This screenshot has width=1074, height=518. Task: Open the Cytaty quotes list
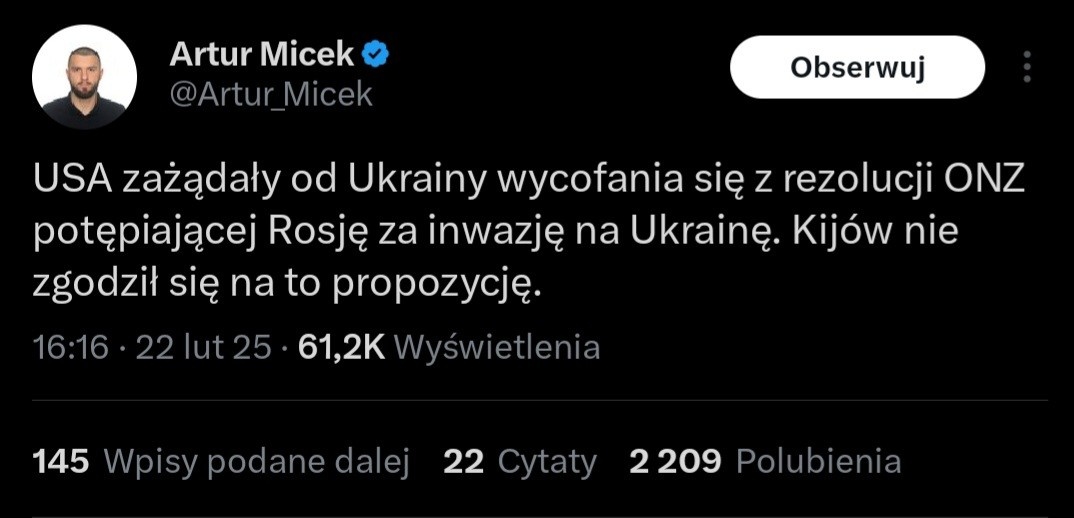click(547, 461)
